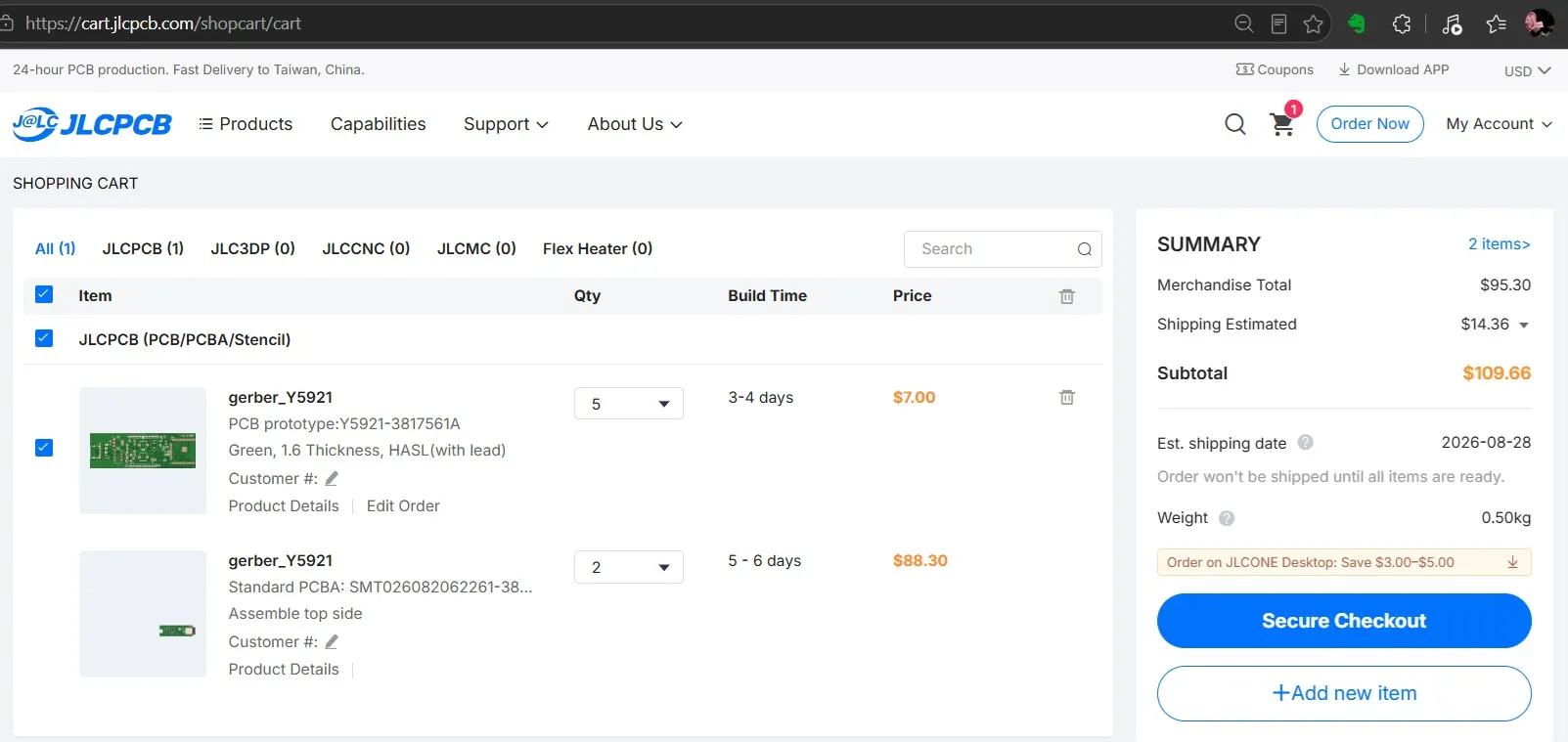The width and height of the screenshot is (1568, 742).
Task: Switch to the Flex Heater (0) tab
Action: [598, 248]
